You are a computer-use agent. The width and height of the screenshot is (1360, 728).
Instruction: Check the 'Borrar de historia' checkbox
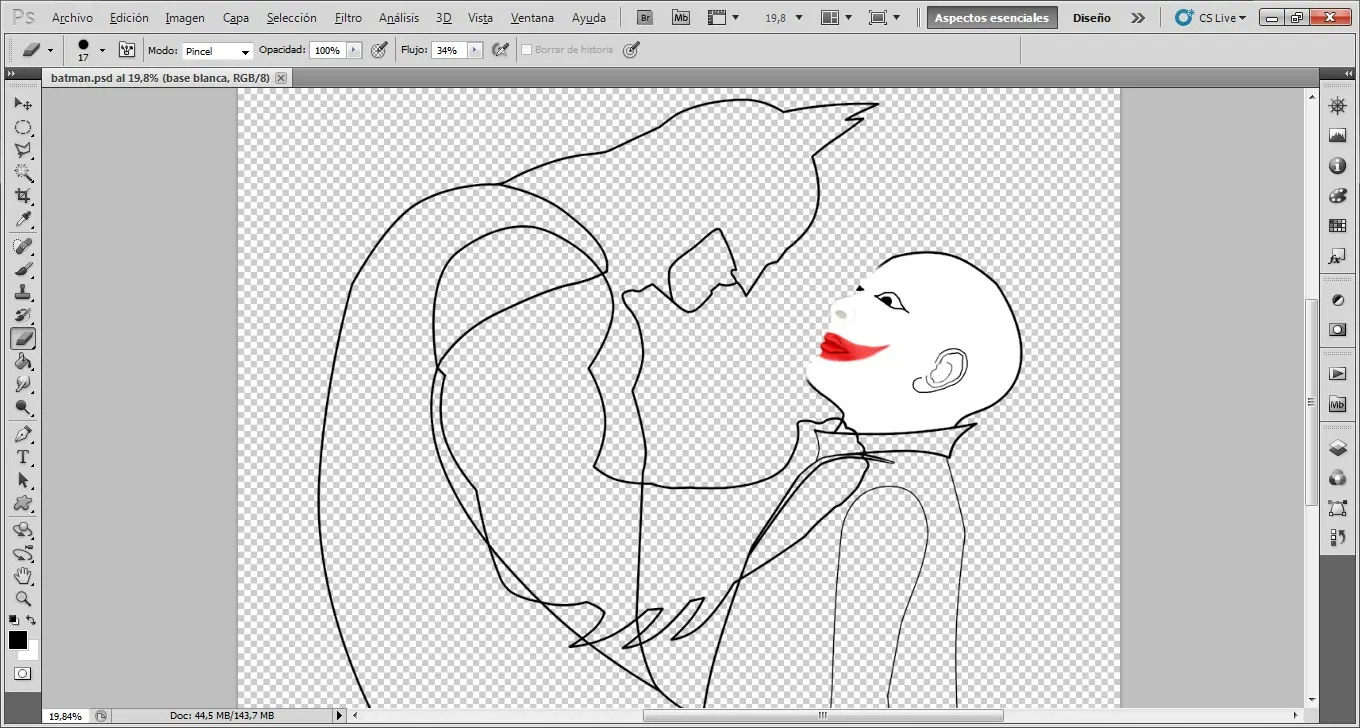click(526, 50)
